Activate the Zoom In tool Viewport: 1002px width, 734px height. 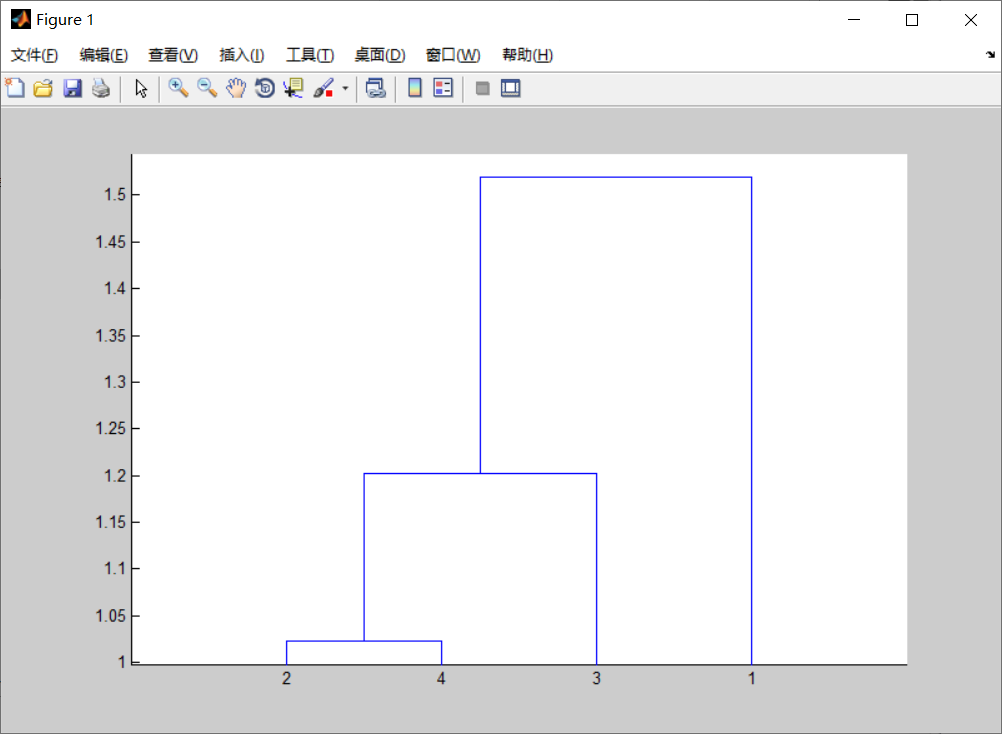pyautogui.click(x=178, y=88)
